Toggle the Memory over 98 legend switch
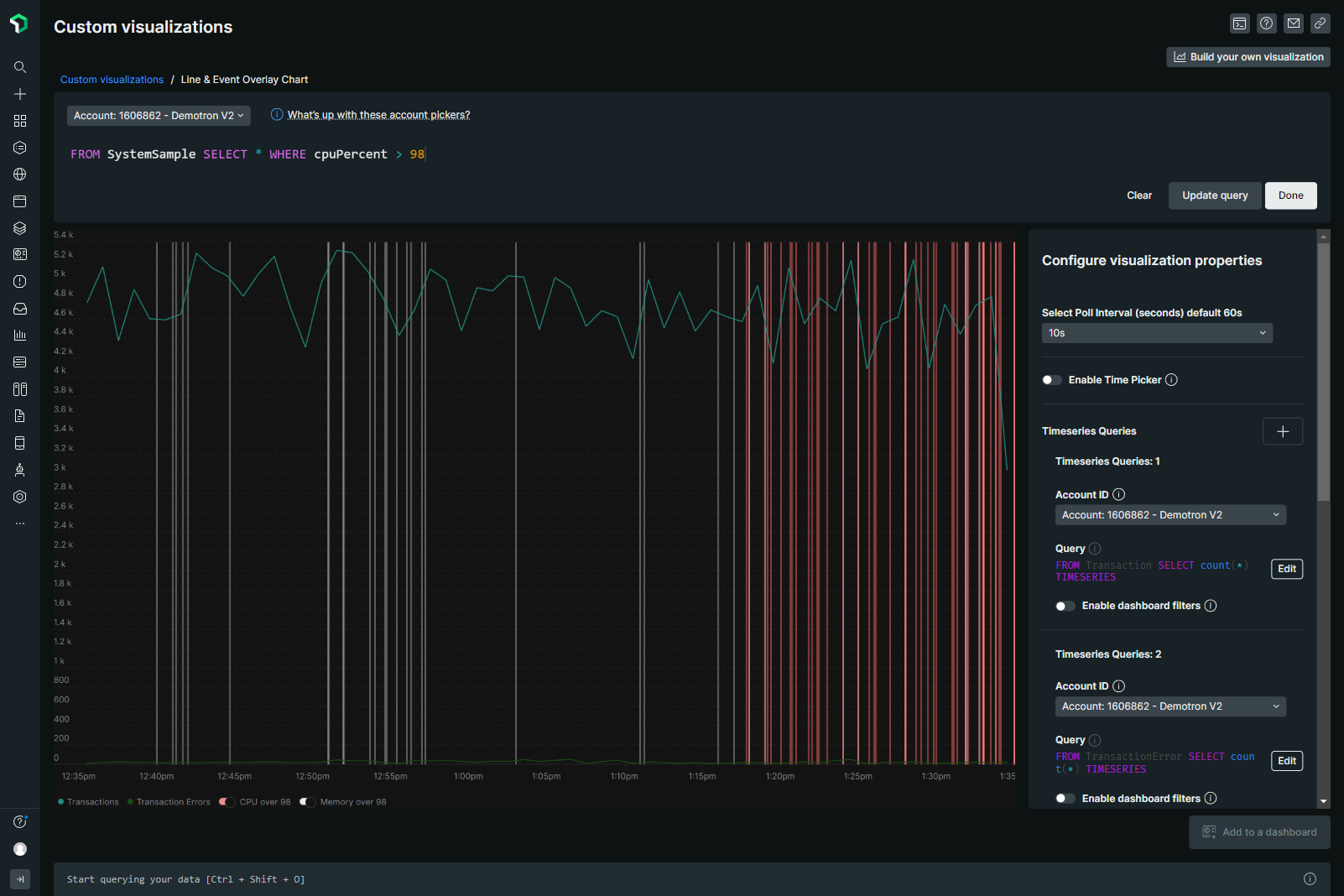Screen dimensions: 1344x896 tap(307, 802)
